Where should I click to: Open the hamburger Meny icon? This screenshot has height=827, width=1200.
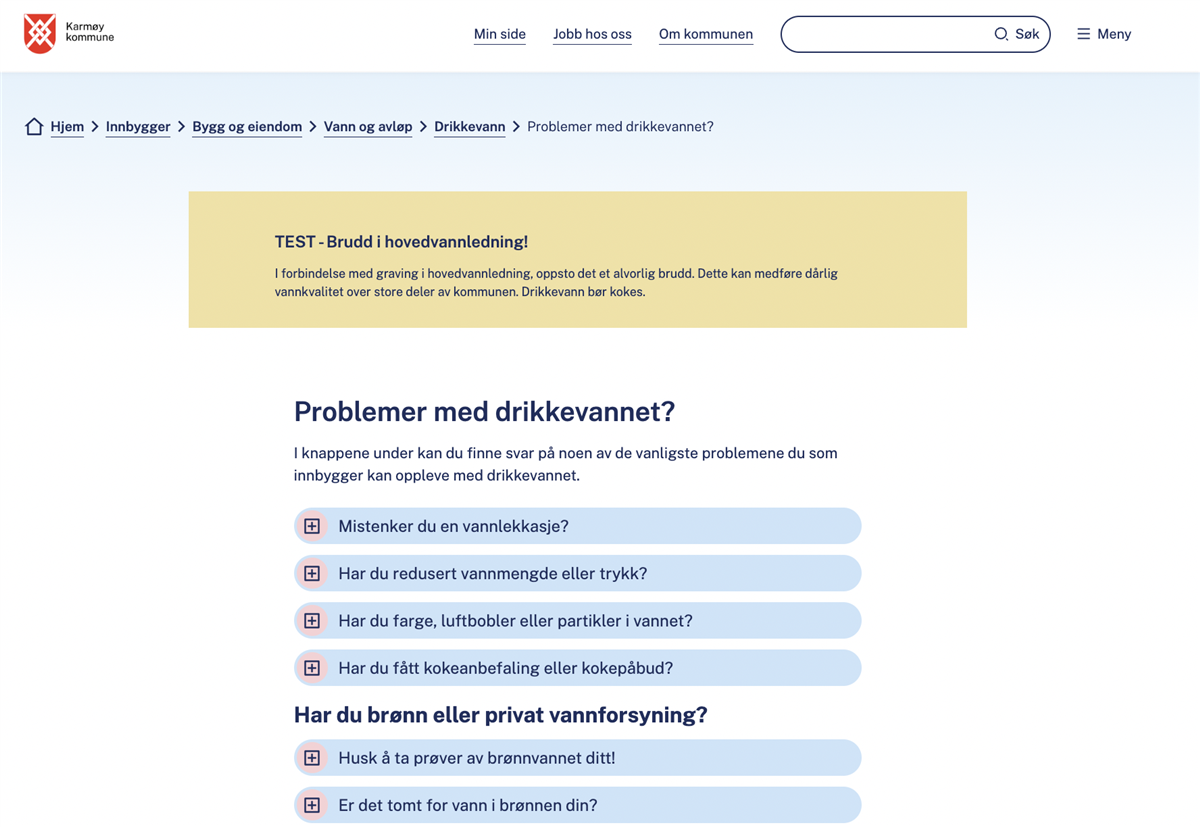click(x=1083, y=34)
